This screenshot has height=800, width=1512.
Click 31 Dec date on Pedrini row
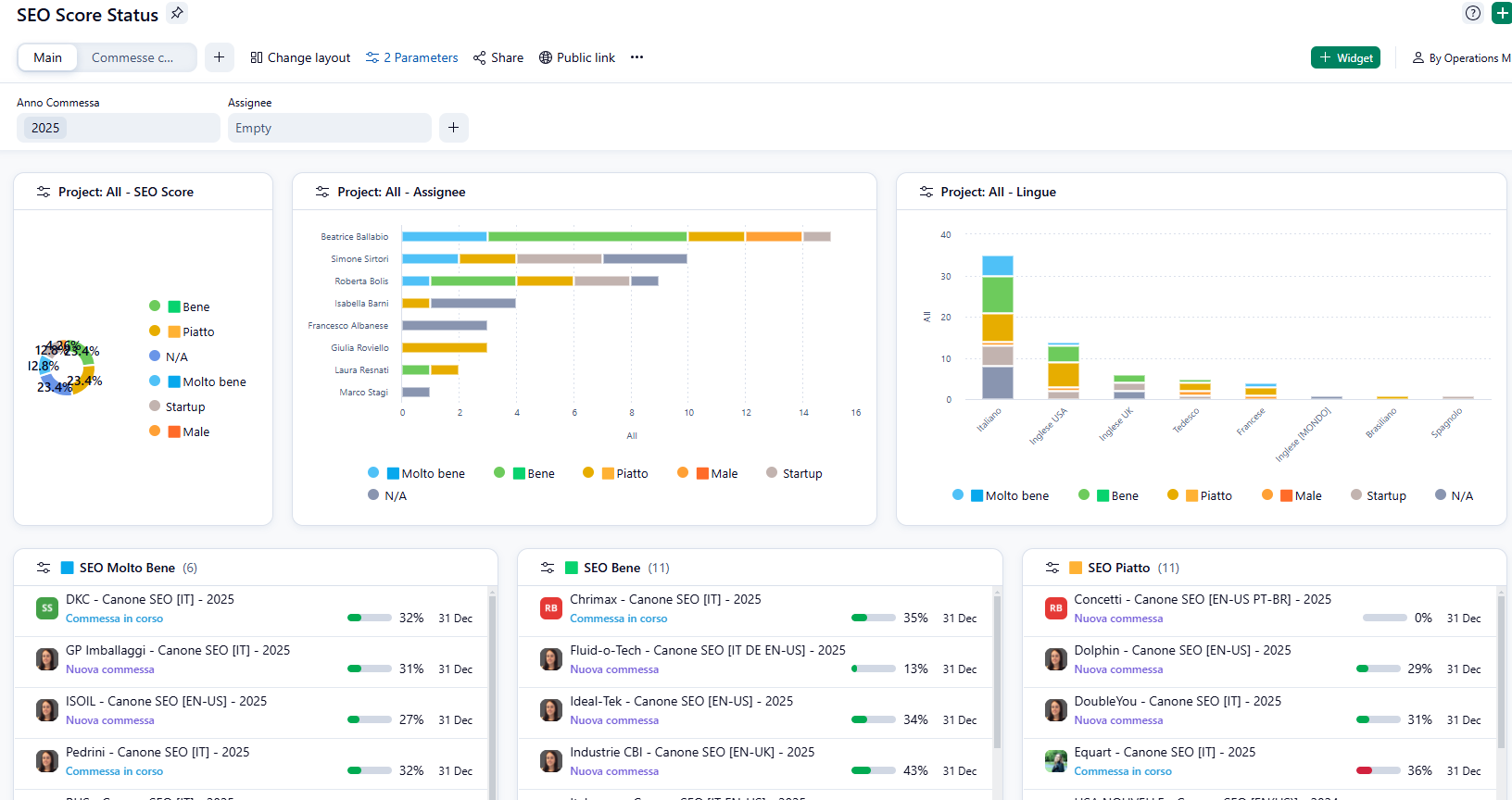455,770
